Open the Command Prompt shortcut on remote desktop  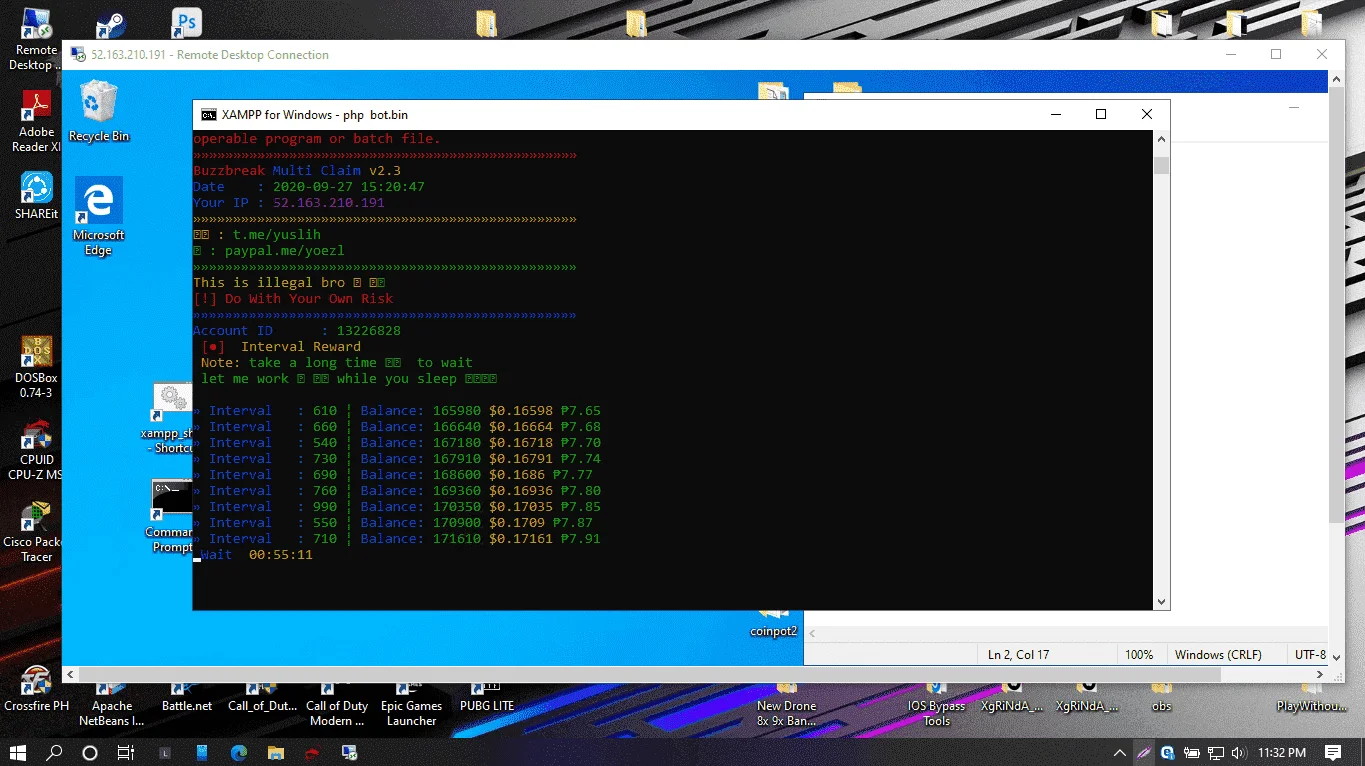coord(171,516)
